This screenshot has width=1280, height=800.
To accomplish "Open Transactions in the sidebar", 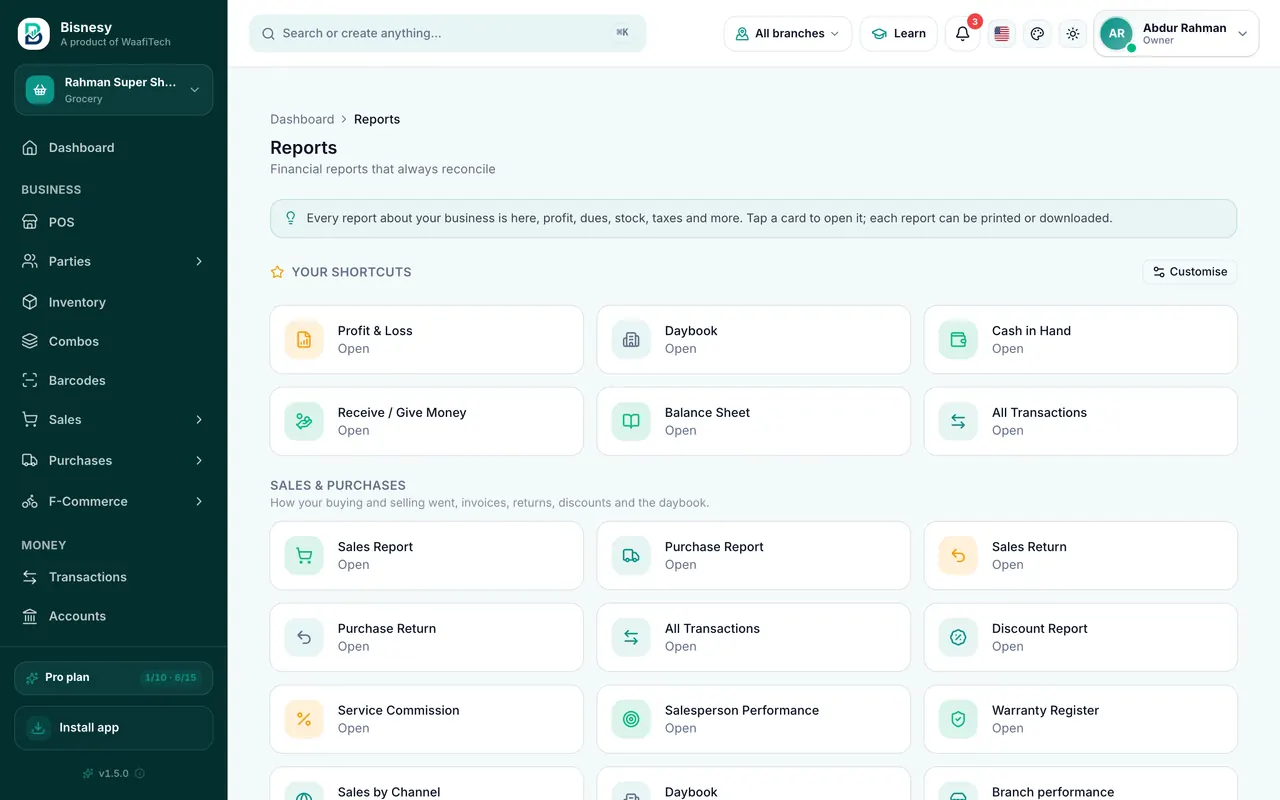I will [114, 577].
